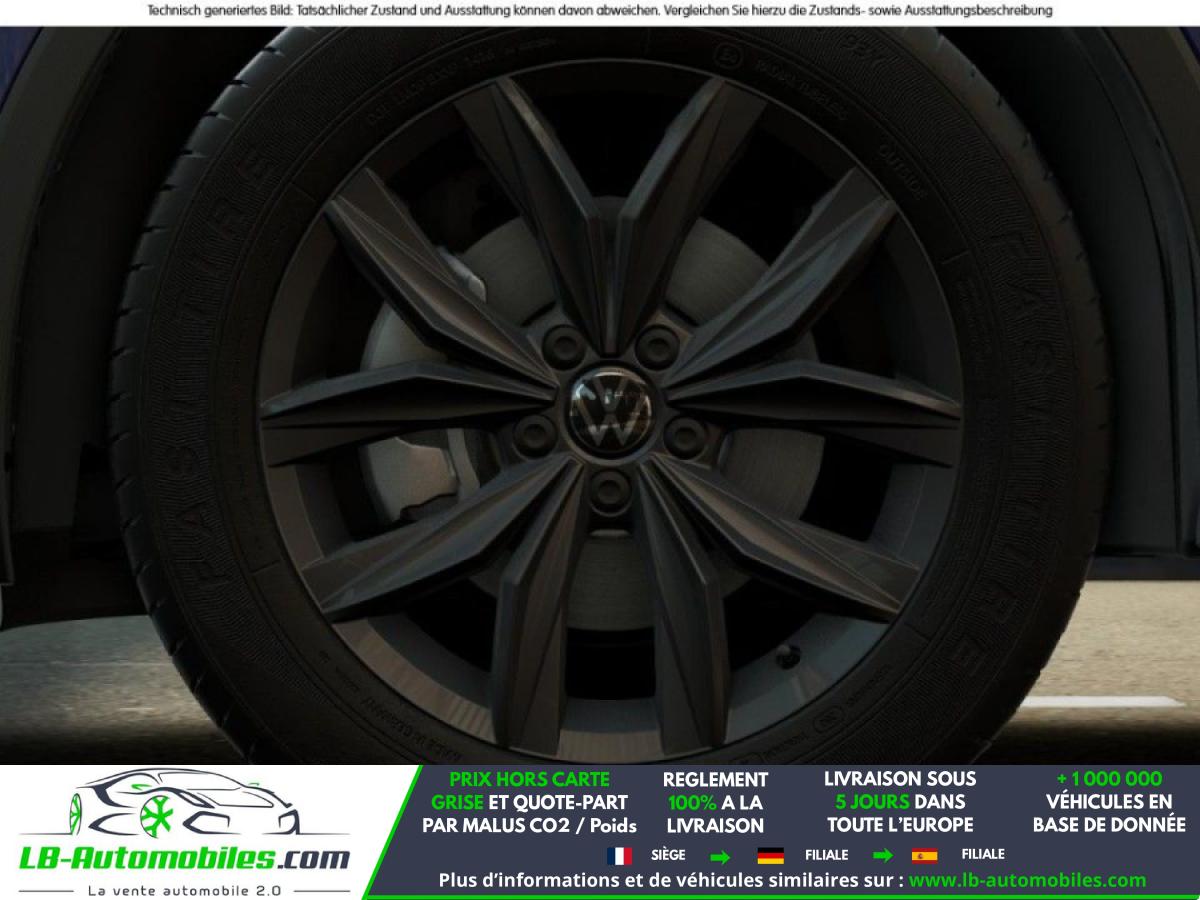The height and width of the screenshot is (900, 1200).
Task: Click 'La vente automobile 2.0' tagline
Action: 185,889
